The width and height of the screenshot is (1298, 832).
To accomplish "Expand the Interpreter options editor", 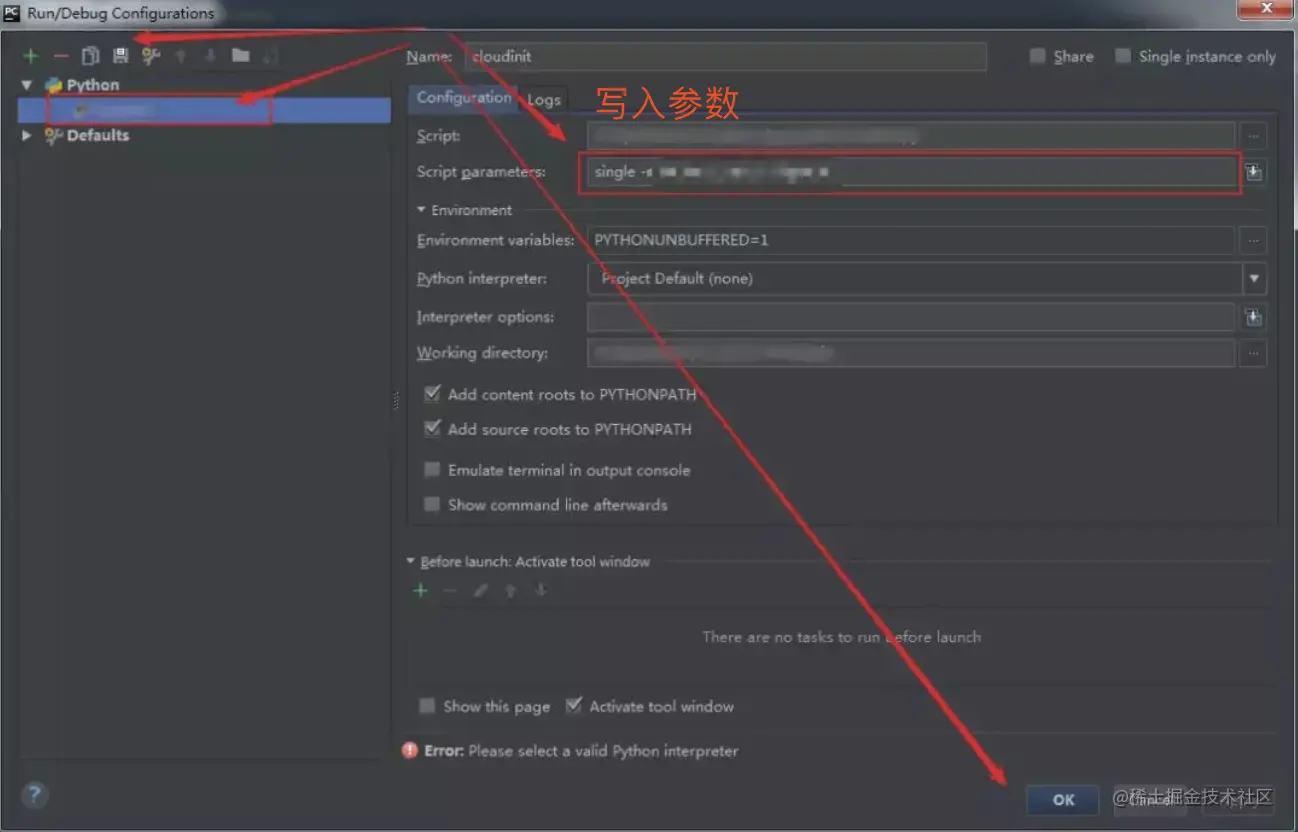I will 1254,318.
